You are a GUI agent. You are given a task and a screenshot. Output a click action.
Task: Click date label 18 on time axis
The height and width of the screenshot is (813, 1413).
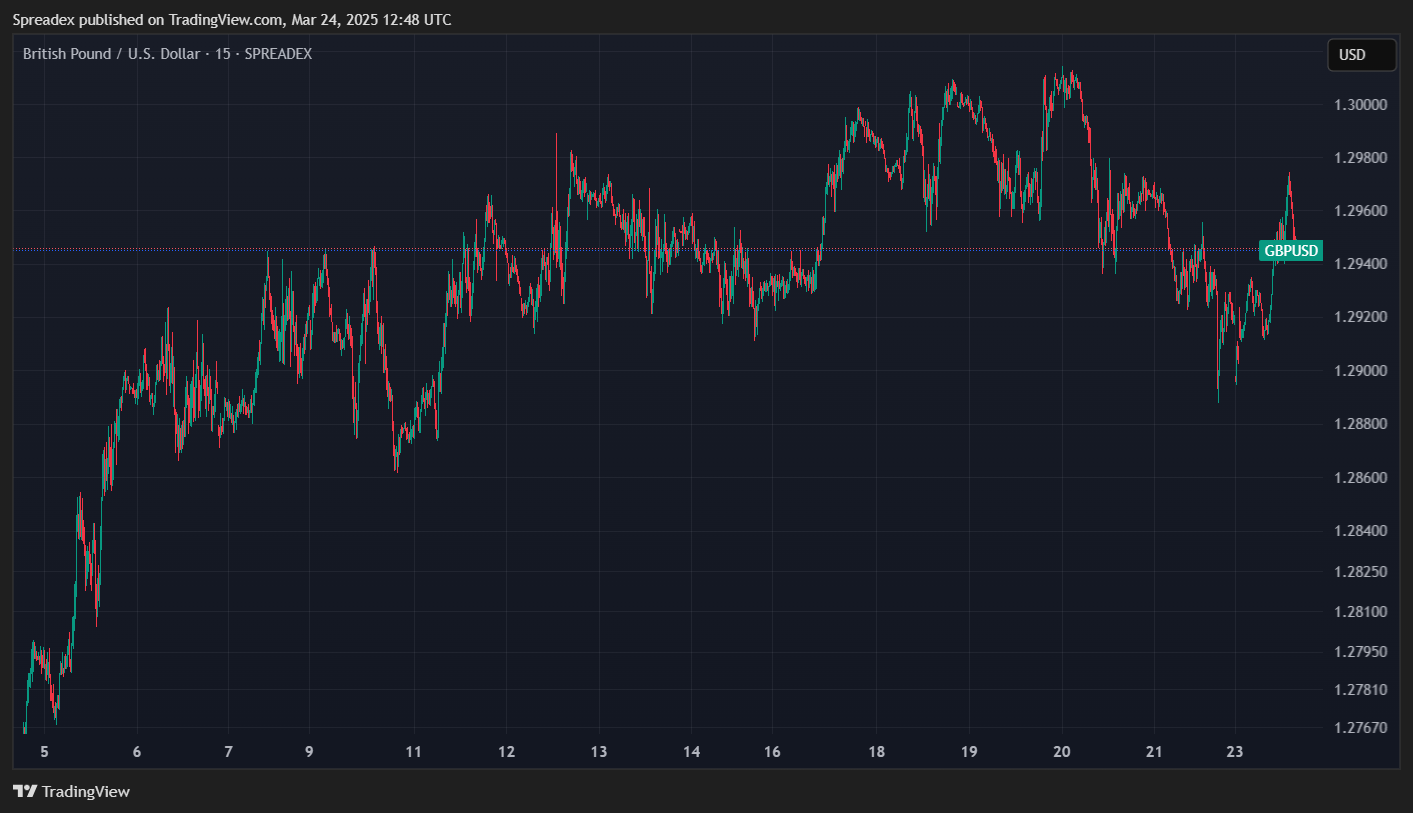click(x=877, y=752)
